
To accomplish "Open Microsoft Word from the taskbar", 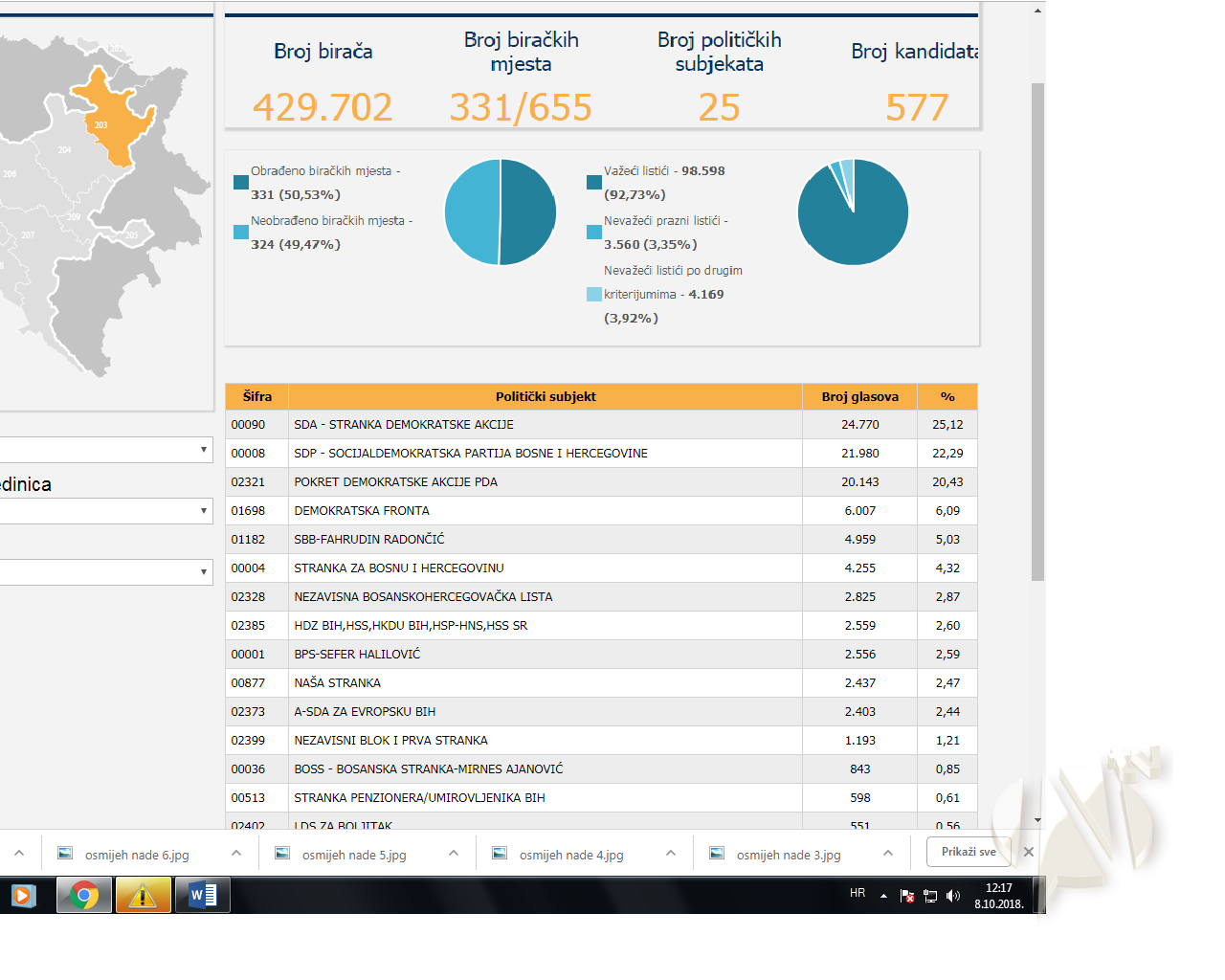I will click(x=203, y=896).
